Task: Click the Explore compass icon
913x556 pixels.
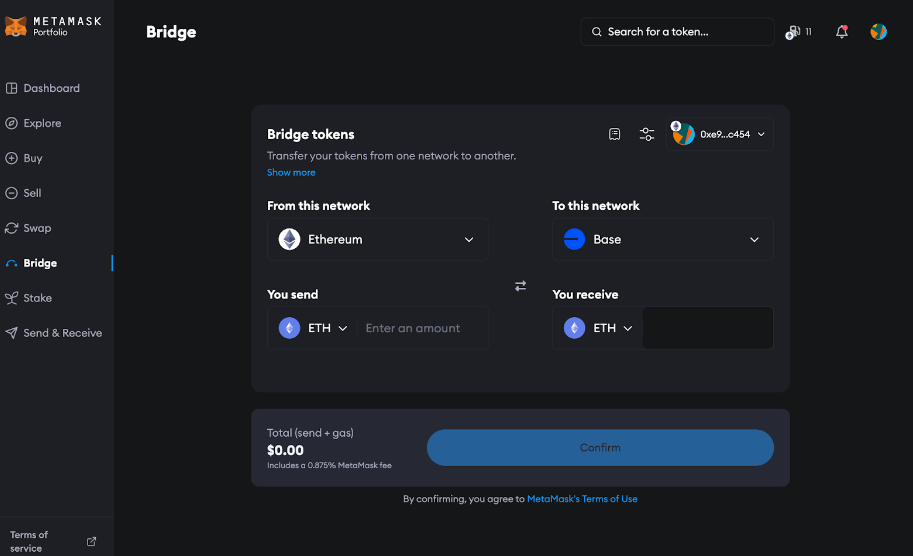Action: coord(11,123)
